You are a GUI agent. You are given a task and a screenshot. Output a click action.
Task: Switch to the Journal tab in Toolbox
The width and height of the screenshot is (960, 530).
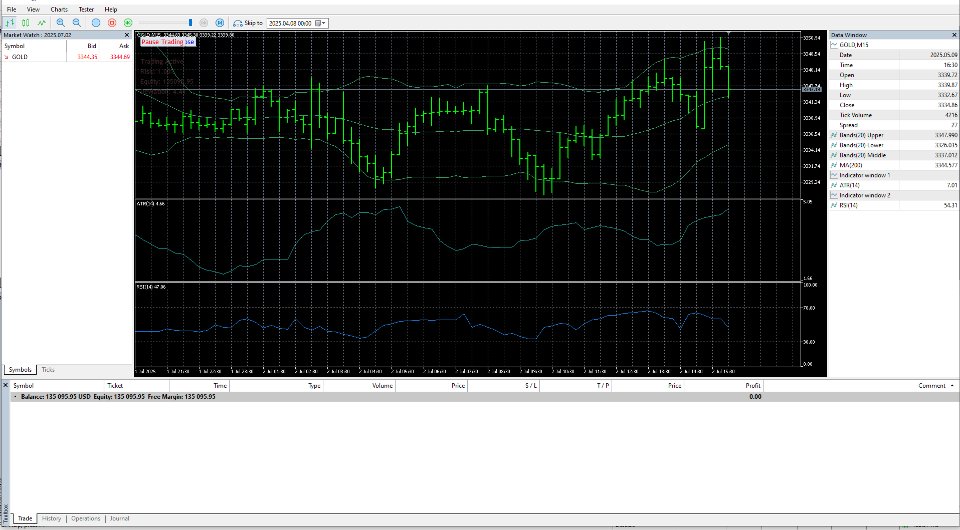pos(119,518)
